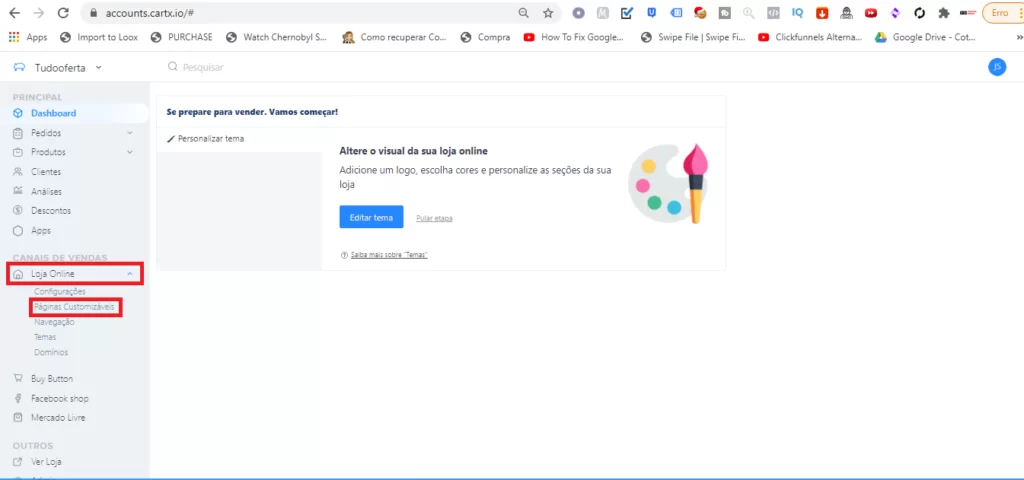
Task: Open Apps via its sidebar icon
Action: (x=18, y=230)
